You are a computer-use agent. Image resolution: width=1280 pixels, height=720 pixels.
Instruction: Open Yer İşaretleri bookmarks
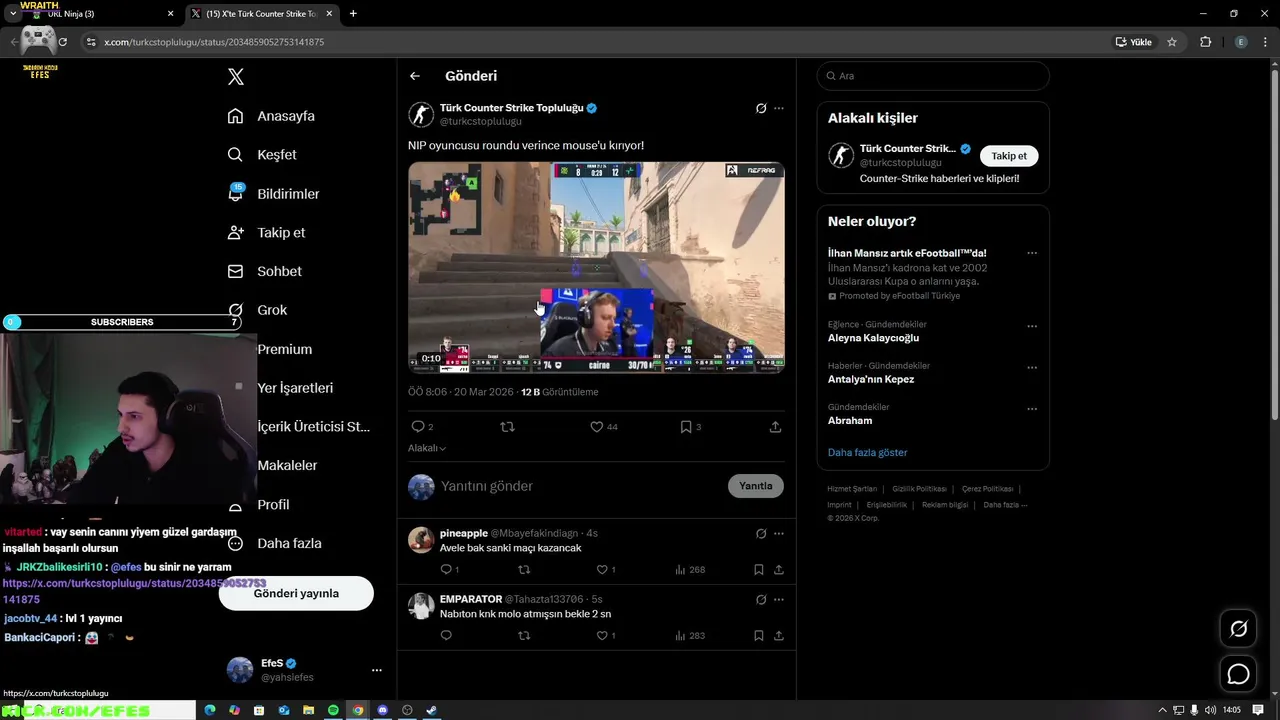pos(295,388)
